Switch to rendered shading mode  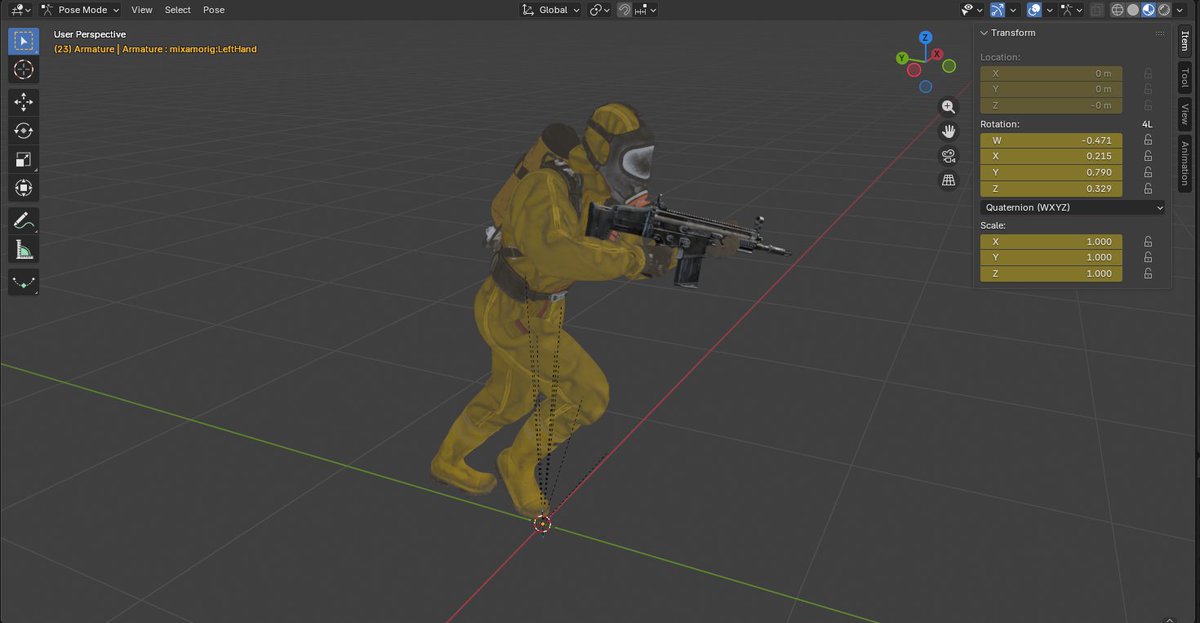(1164, 10)
